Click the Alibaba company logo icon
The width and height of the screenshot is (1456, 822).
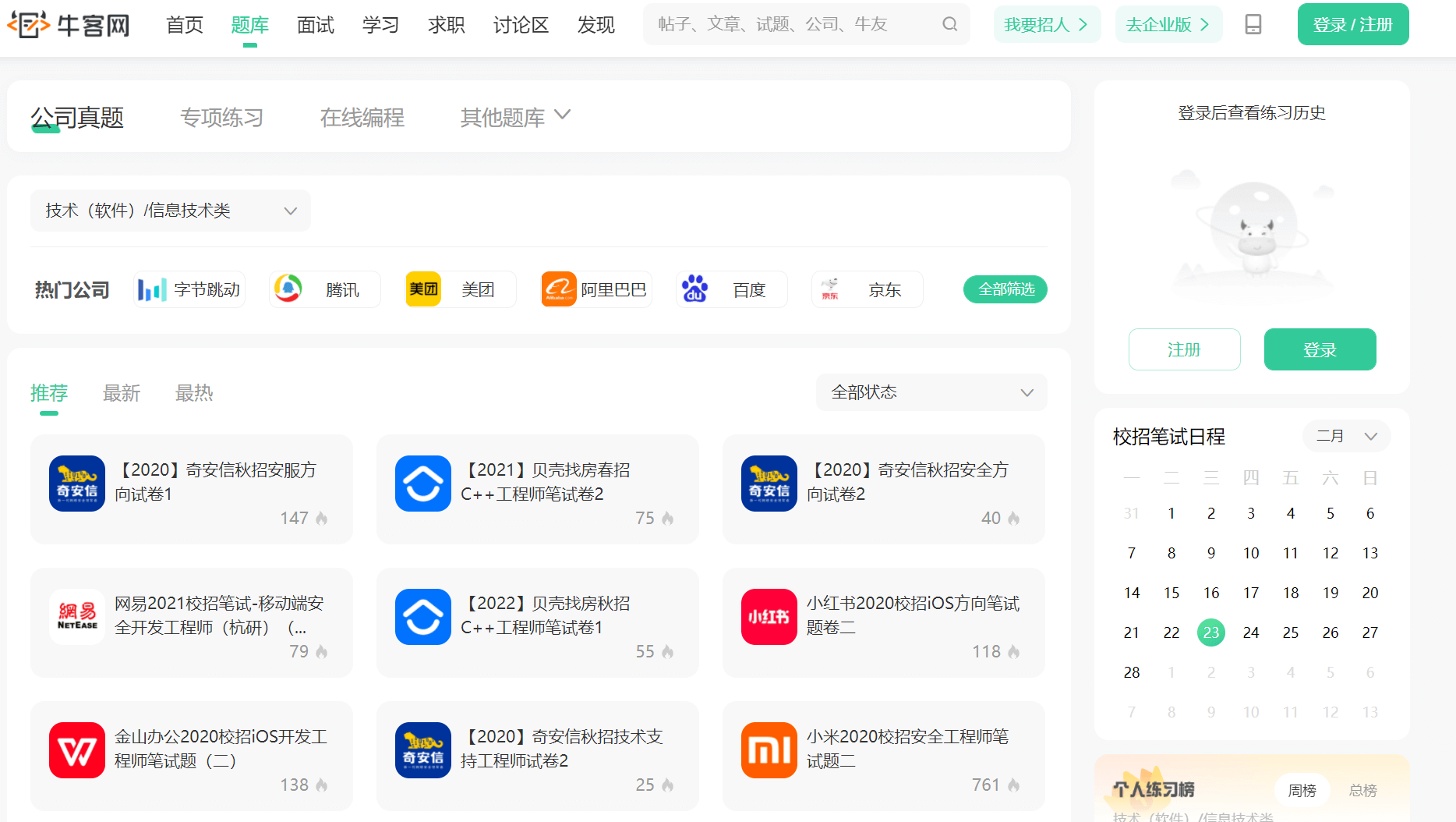click(x=559, y=289)
